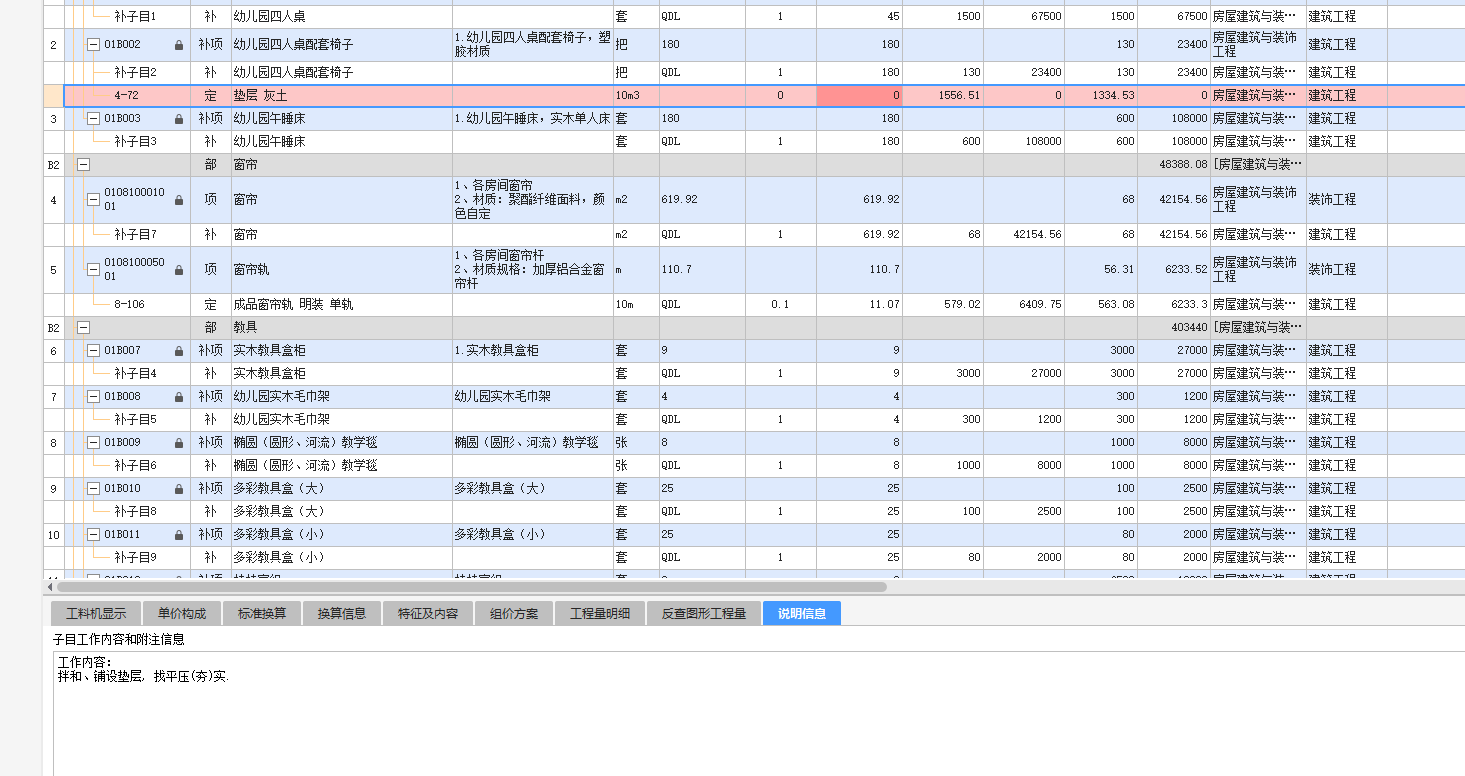Click the 0.1 content factor cell
The height and width of the screenshot is (776, 1465).
click(781, 305)
